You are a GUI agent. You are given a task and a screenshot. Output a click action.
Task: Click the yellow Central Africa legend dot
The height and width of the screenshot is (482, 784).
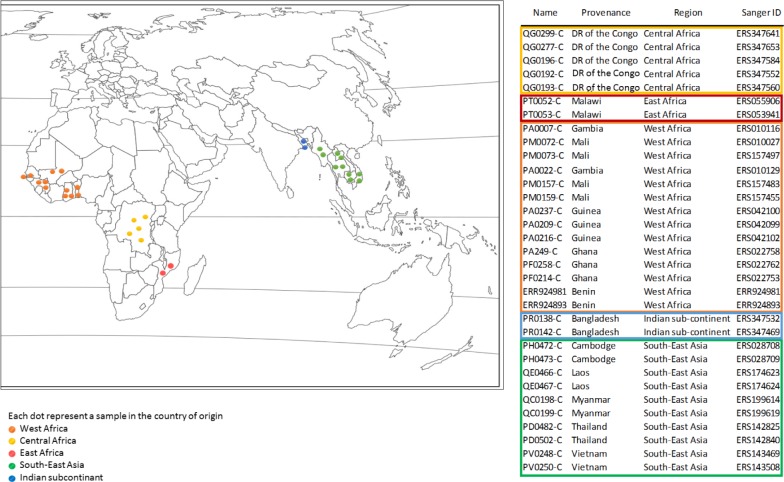[x=12, y=440]
